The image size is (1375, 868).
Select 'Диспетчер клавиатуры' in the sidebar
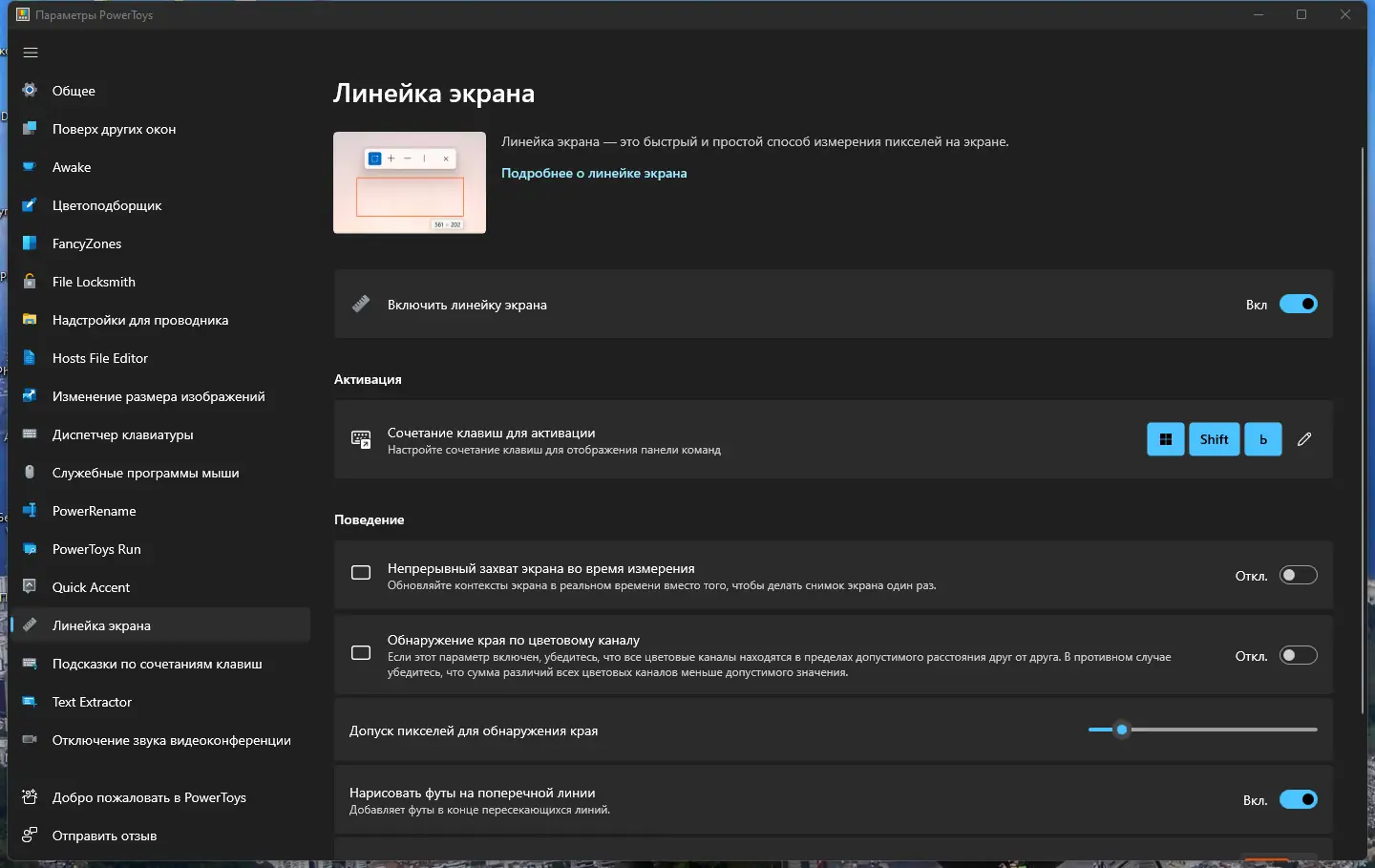point(122,434)
